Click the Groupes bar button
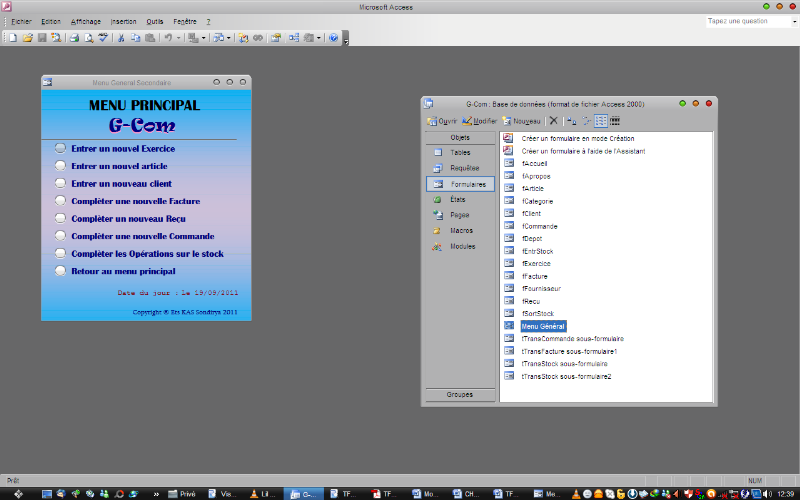 [460, 395]
